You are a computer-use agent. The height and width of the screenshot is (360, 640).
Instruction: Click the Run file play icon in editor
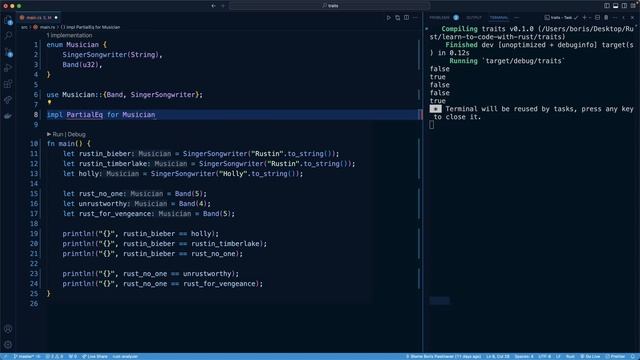389,18
